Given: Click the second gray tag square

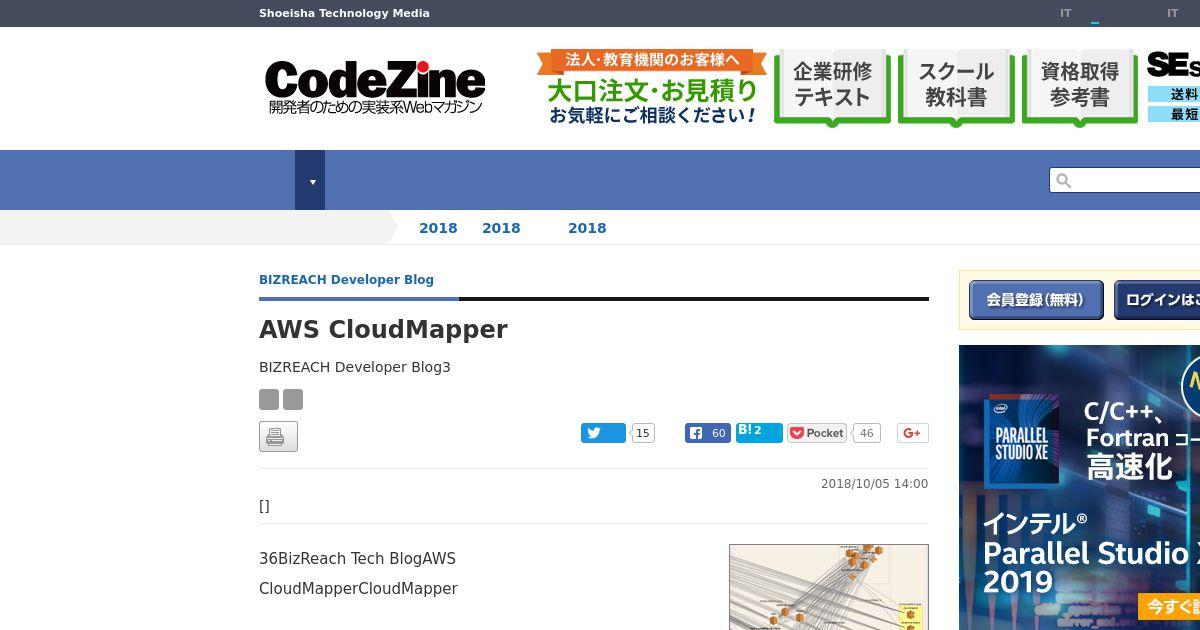Looking at the screenshot, I should pyautogui.click(x=293, y=400).
